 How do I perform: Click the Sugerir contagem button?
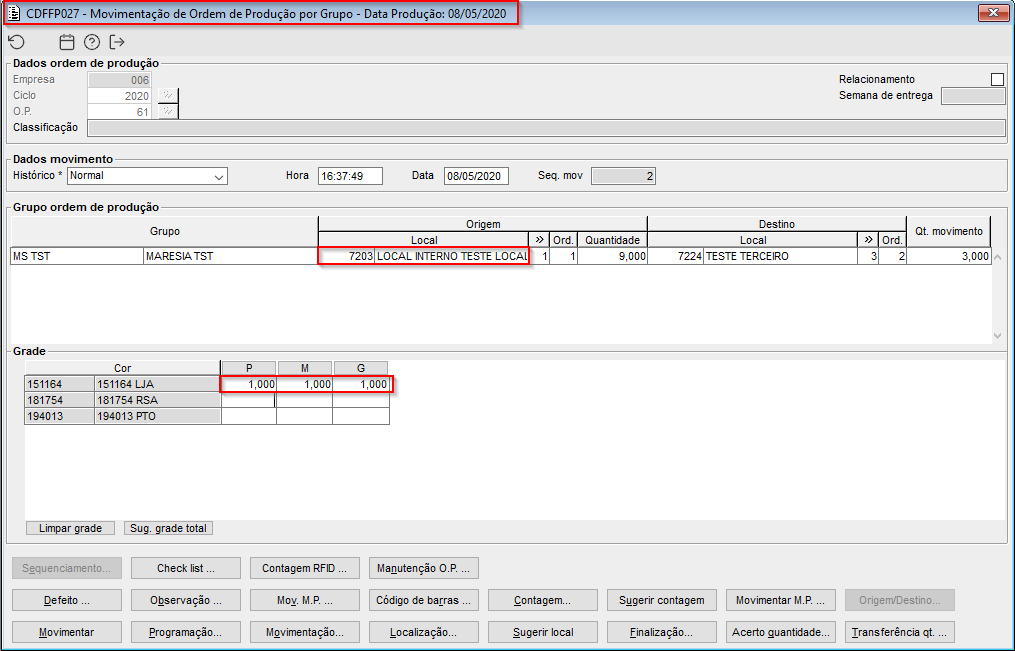click(x=662, y=600)
